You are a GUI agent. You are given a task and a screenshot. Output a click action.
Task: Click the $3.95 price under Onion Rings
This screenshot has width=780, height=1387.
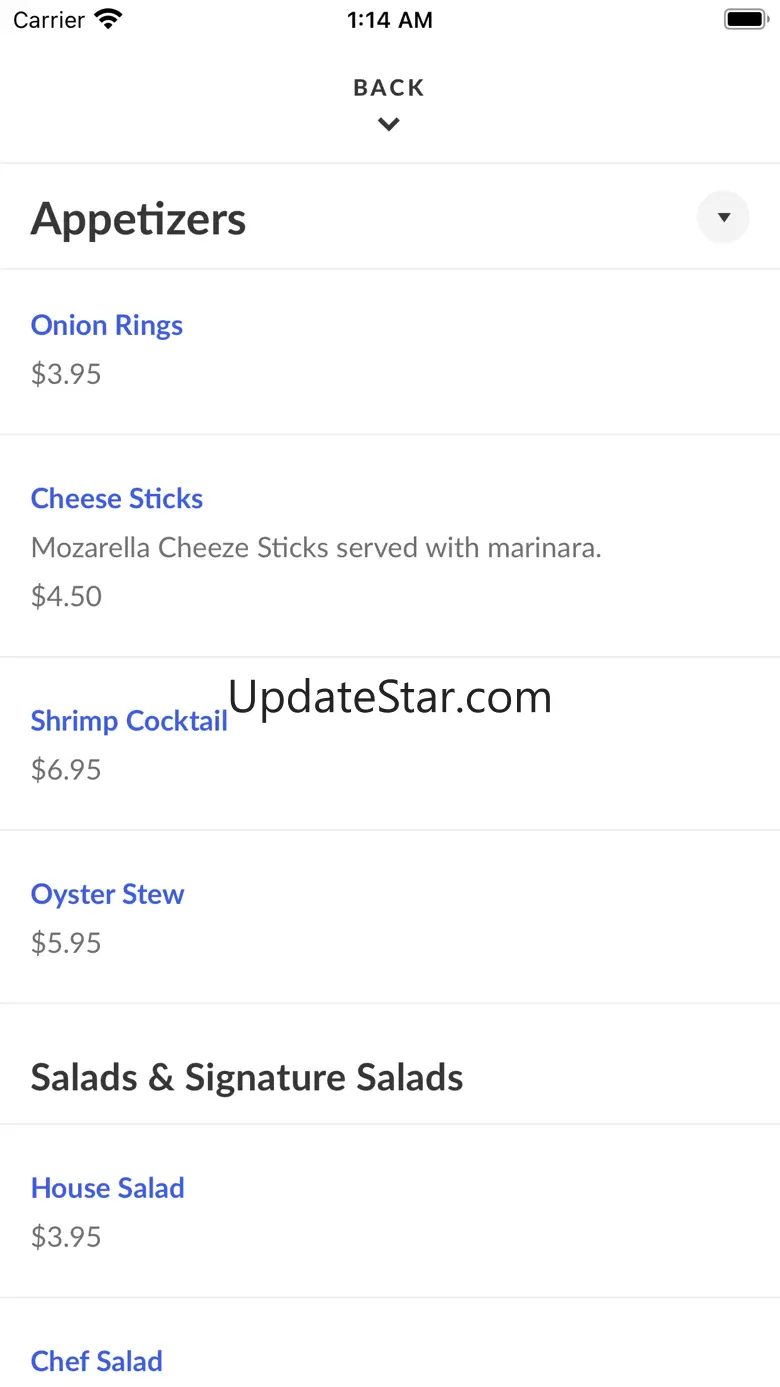[67, 375]
